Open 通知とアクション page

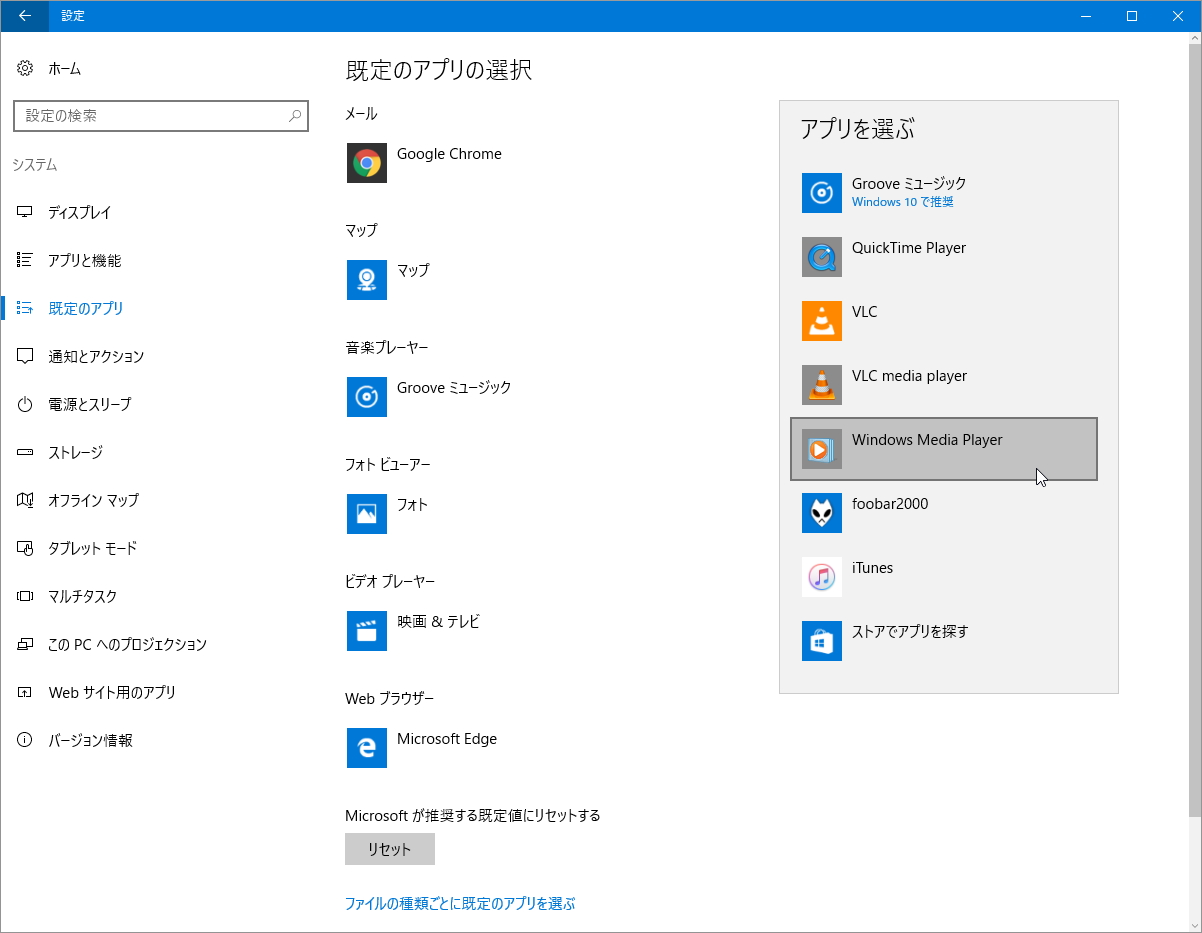tap(96, 356)
